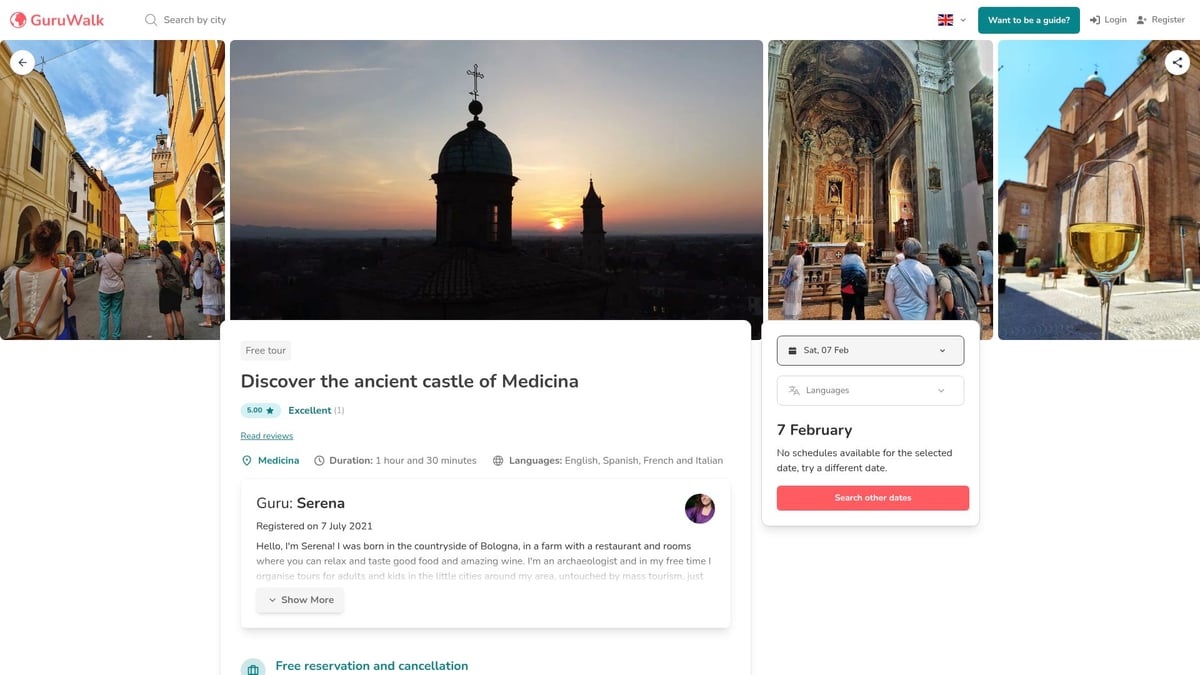The height and width of the screenshot is (675, 1200).
Task: Open the Sat, 07 Feb date dropdown
Action: click(x=869, y=350)
